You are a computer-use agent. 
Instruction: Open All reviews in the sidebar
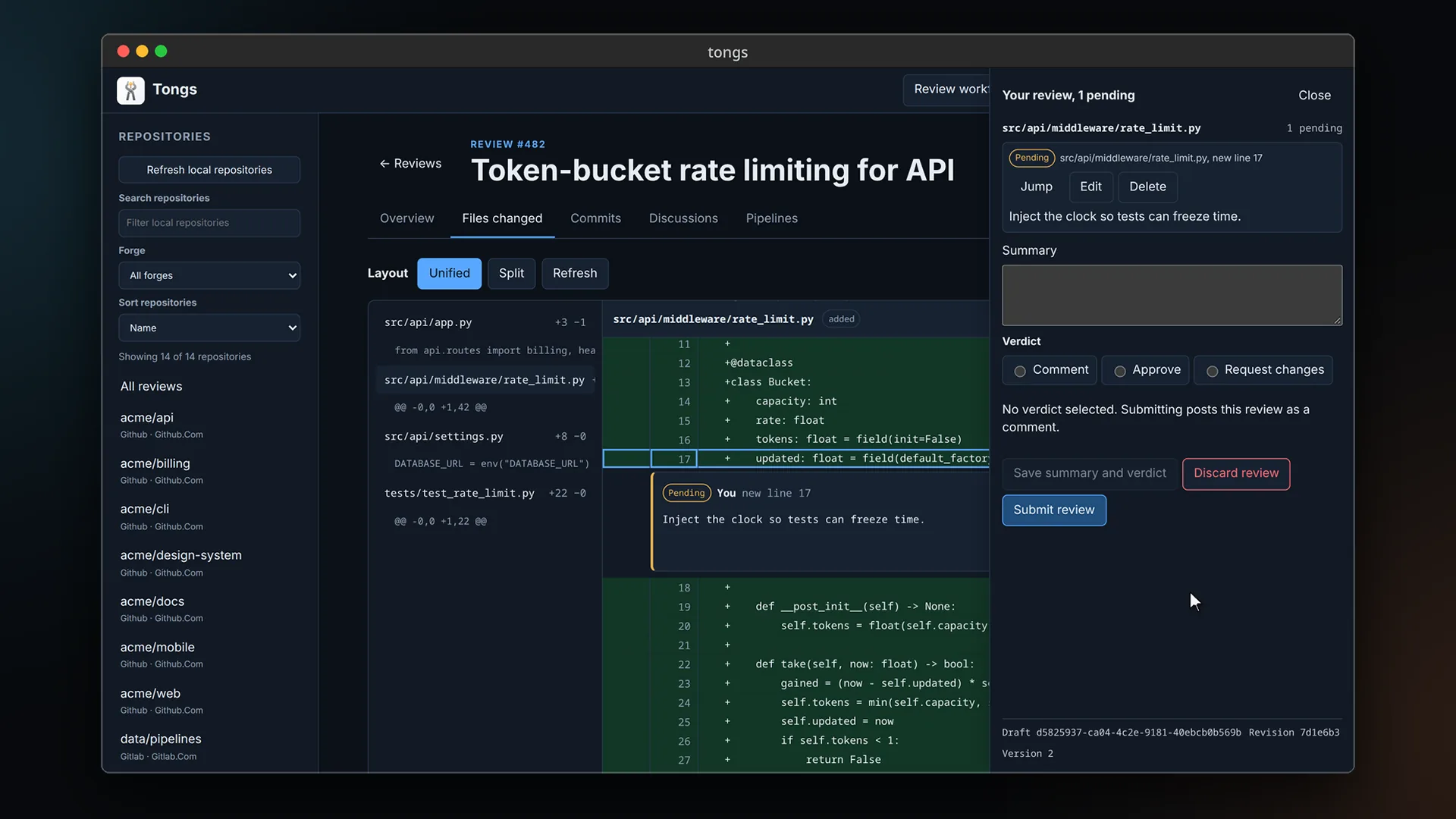pyautogui.click(x=209, y=387)
